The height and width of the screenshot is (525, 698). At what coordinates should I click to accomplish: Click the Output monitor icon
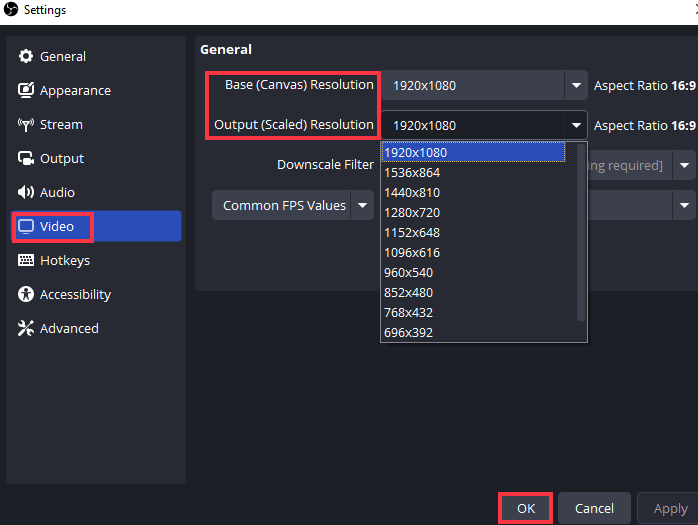click(x=26, y=159)
